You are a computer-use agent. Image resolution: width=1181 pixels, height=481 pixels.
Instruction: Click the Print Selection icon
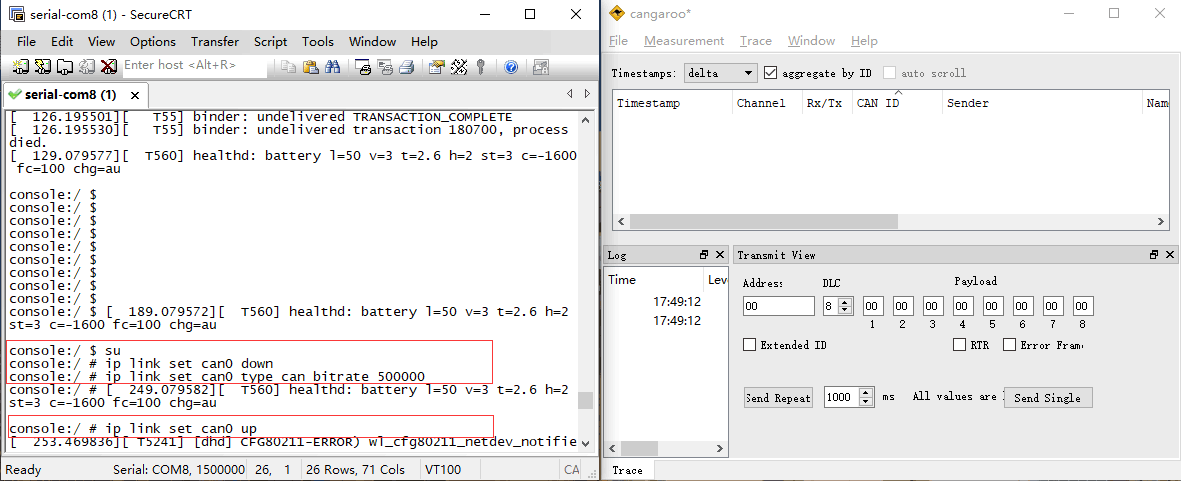385,67
